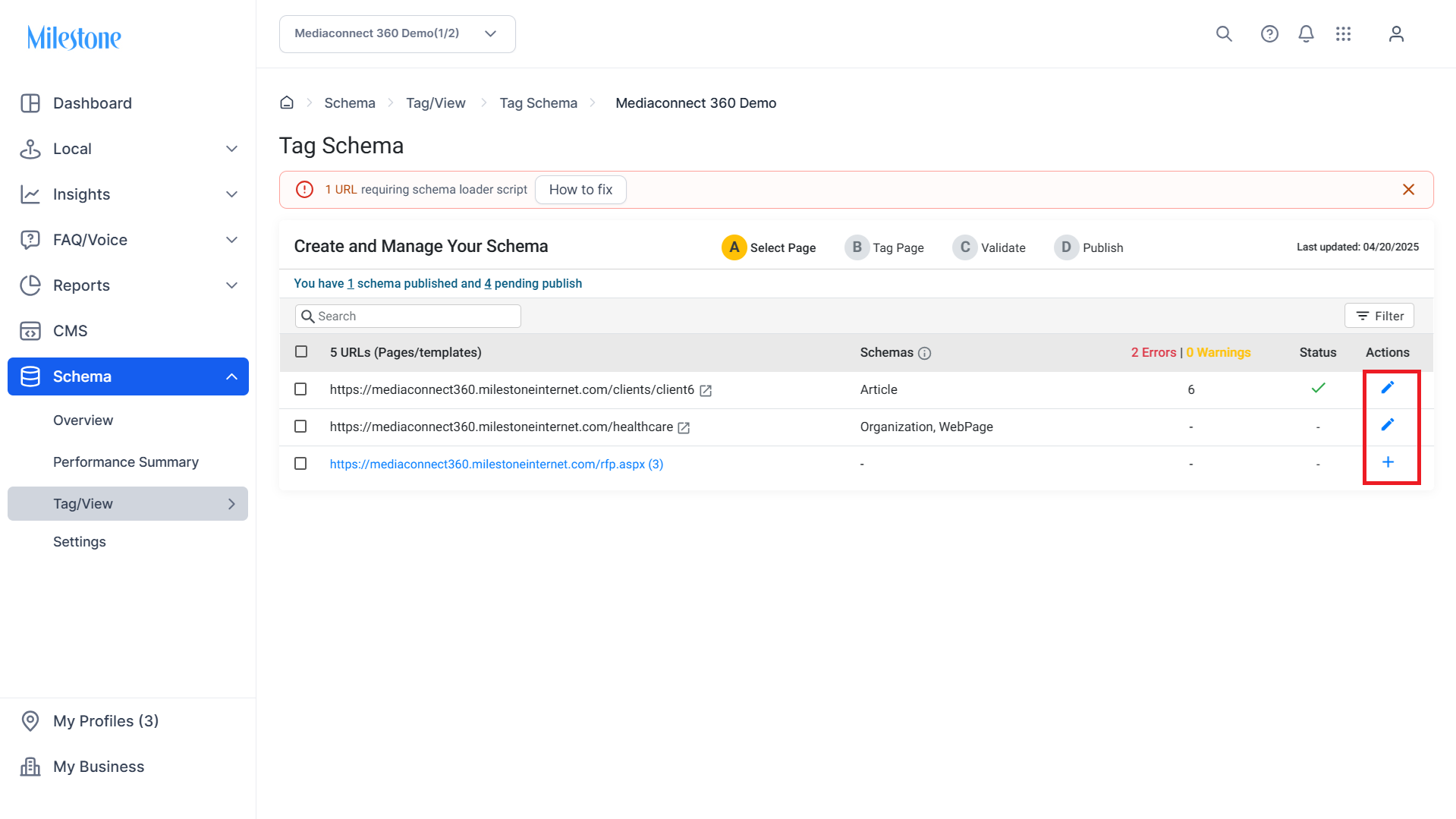Image resolution: width=1456 pixels, height=819 pixels.
Task: Add schema for rfp.aspx URL
Action: [x=1388, y=462]
